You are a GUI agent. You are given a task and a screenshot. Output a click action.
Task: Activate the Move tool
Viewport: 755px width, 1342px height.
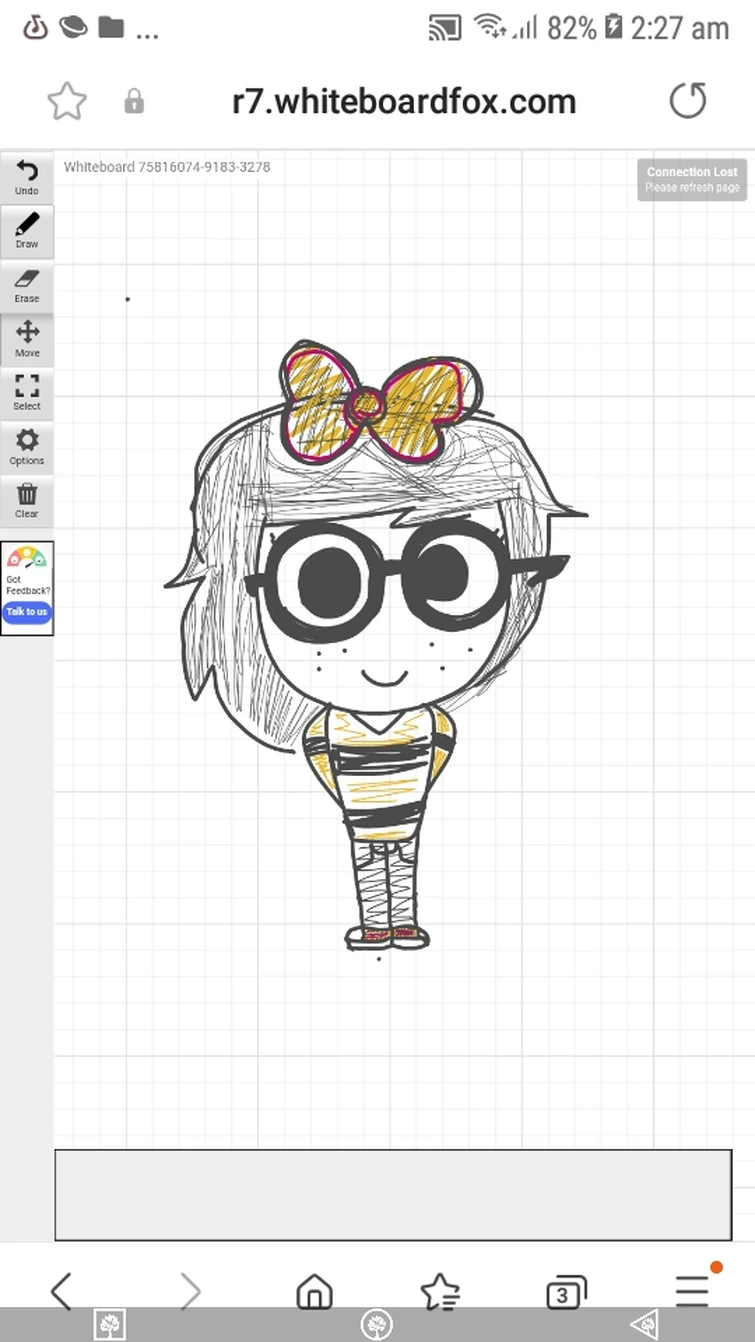[27, 339]
